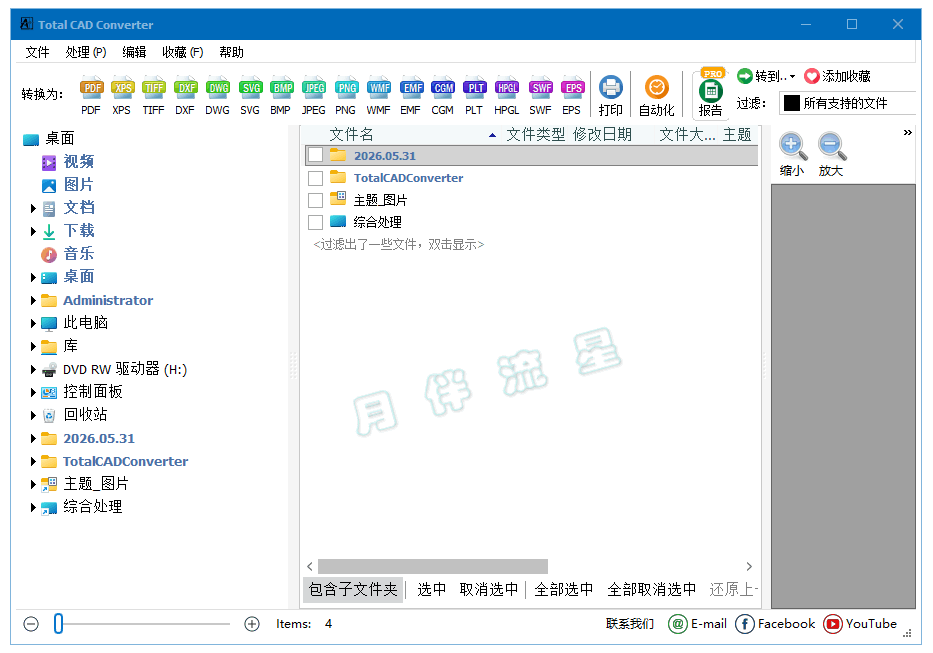Sort by 文件名 column header
The height and width of the screenshot is (653, 933).
[352, 135]
